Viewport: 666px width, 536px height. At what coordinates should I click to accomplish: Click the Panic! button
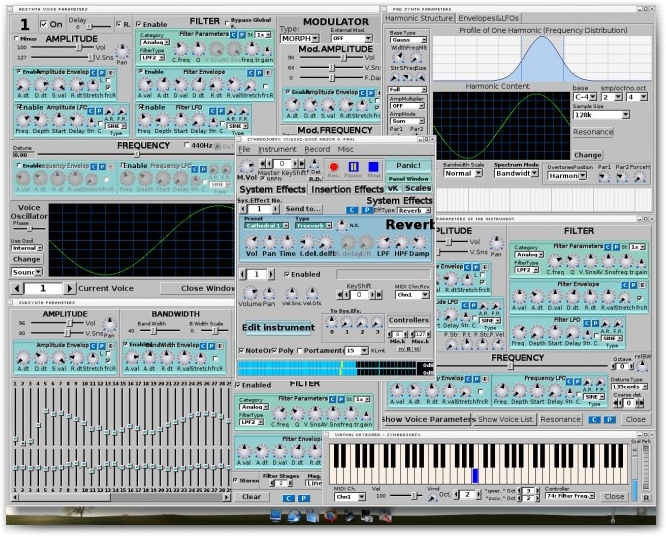[408, 165]
